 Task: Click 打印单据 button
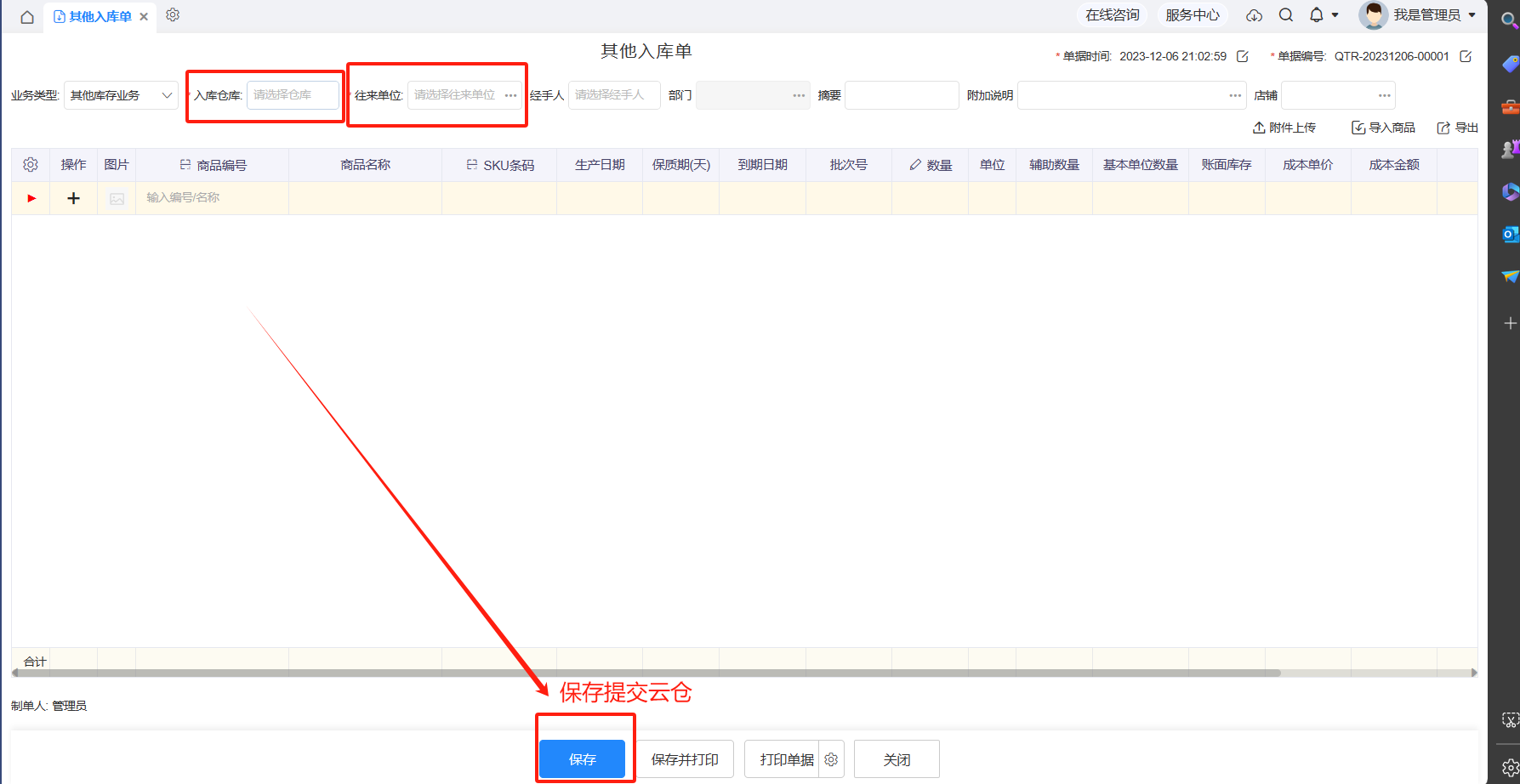click(783, 759)
